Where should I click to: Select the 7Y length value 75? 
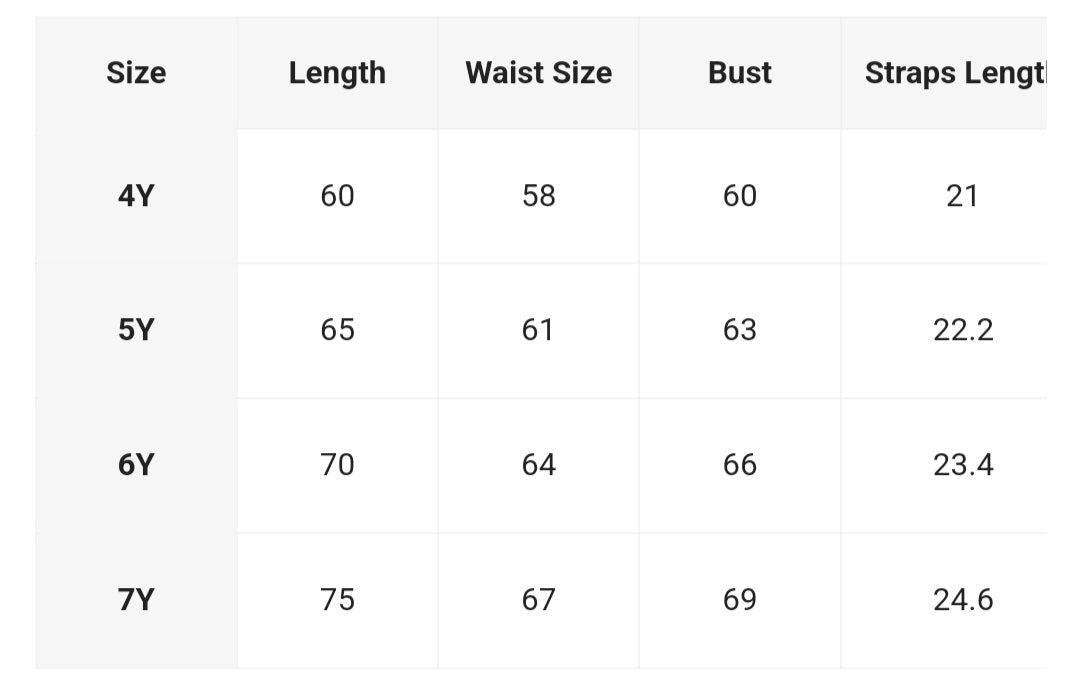point(337,600)
